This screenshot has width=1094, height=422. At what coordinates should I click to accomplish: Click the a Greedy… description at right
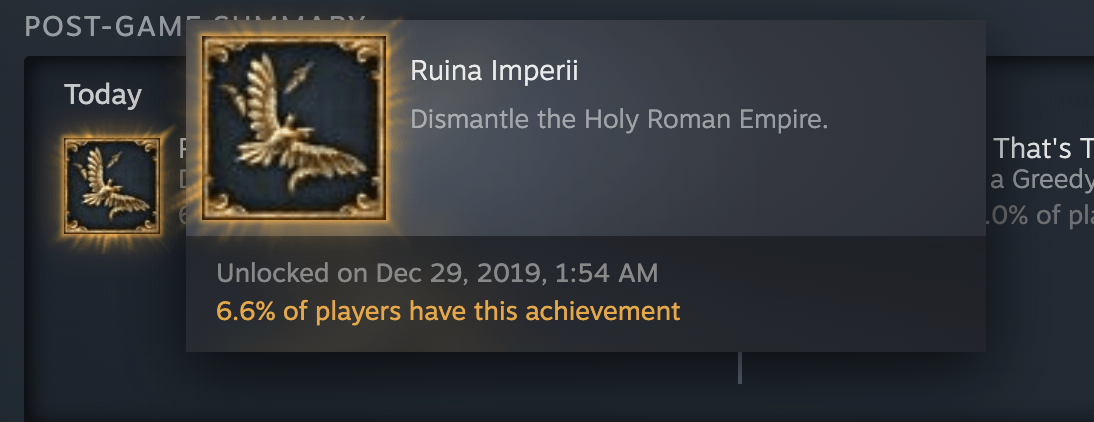[x=1042, y=180]
